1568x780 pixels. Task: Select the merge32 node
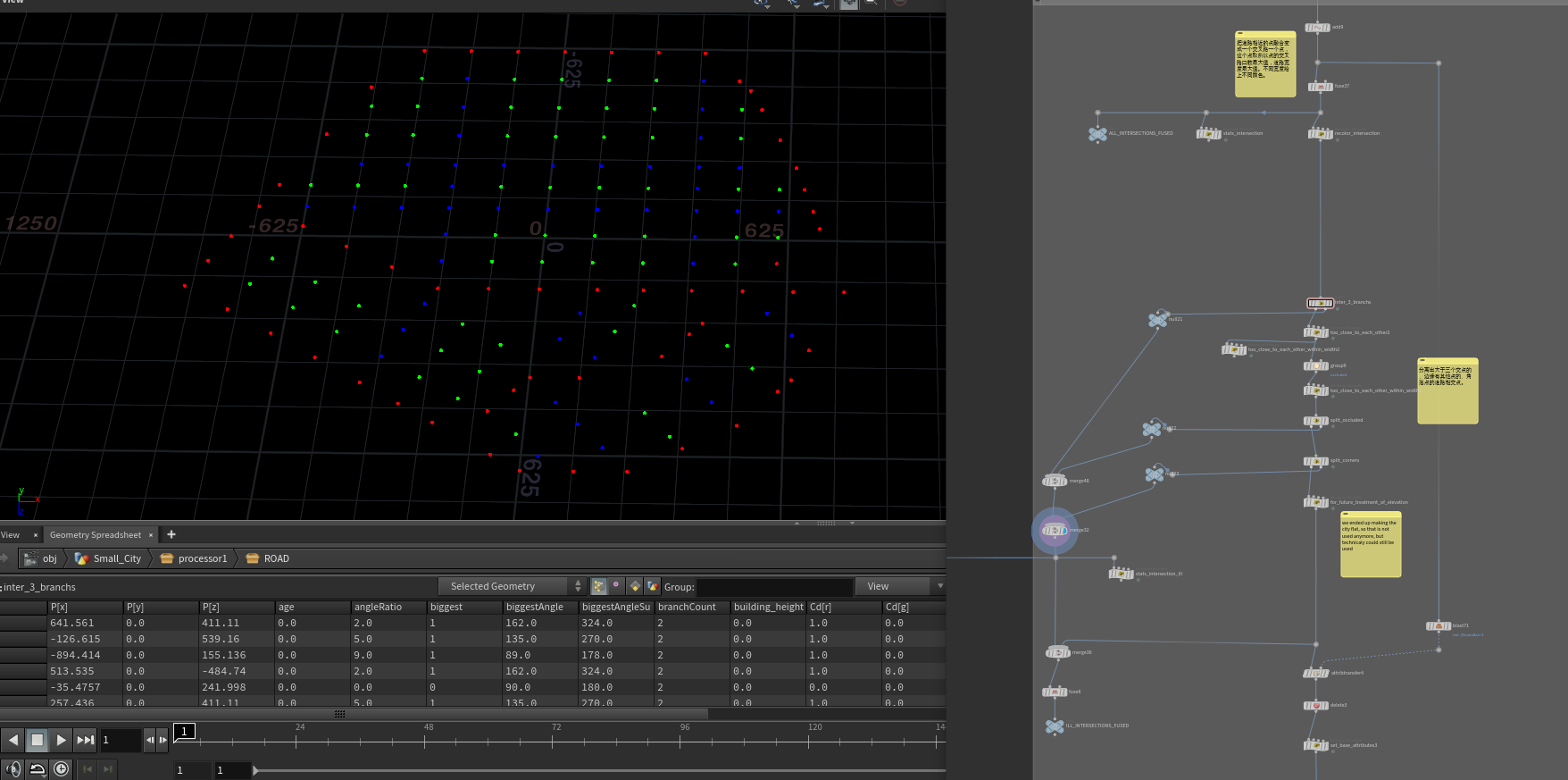point(1055,531)
